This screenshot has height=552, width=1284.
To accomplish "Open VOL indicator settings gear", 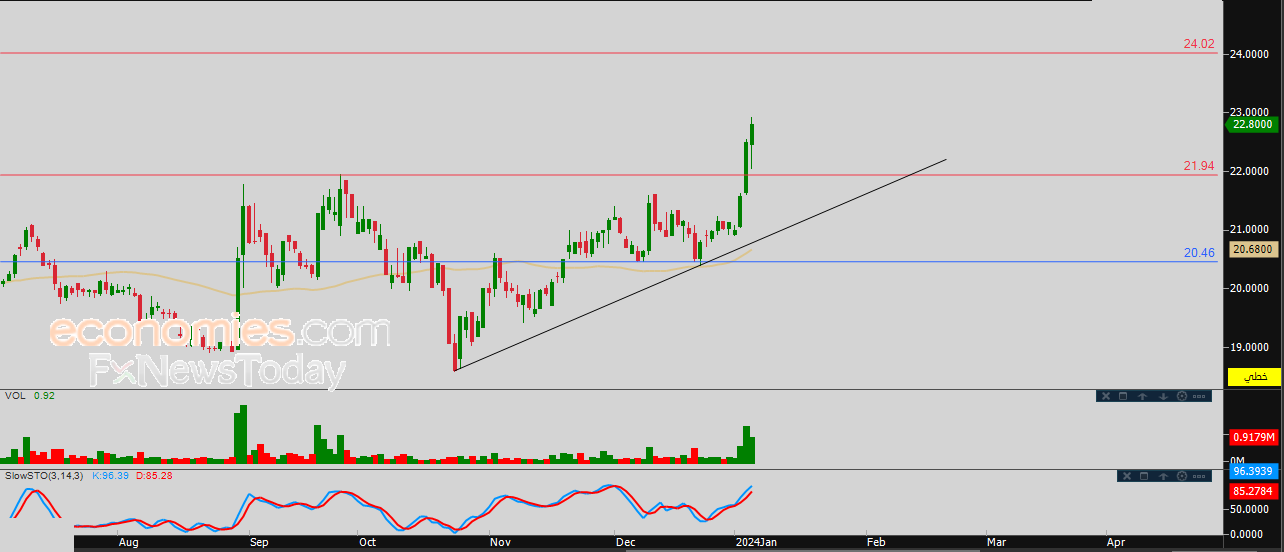I will coord(1182,396).
